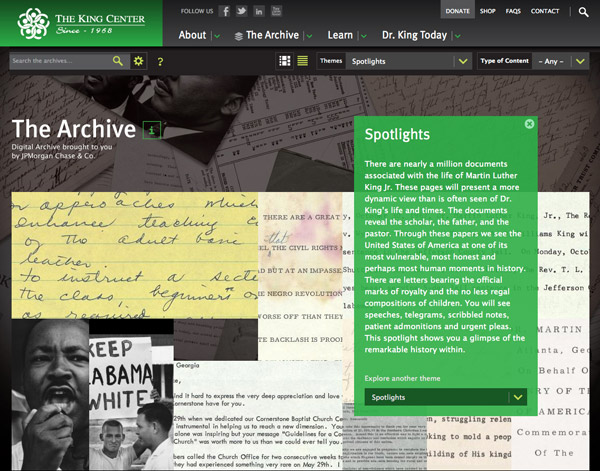Viewport: 600px width, 471px height.
Task: Open the Type of Content dropdown
Action: coord(580,61)
